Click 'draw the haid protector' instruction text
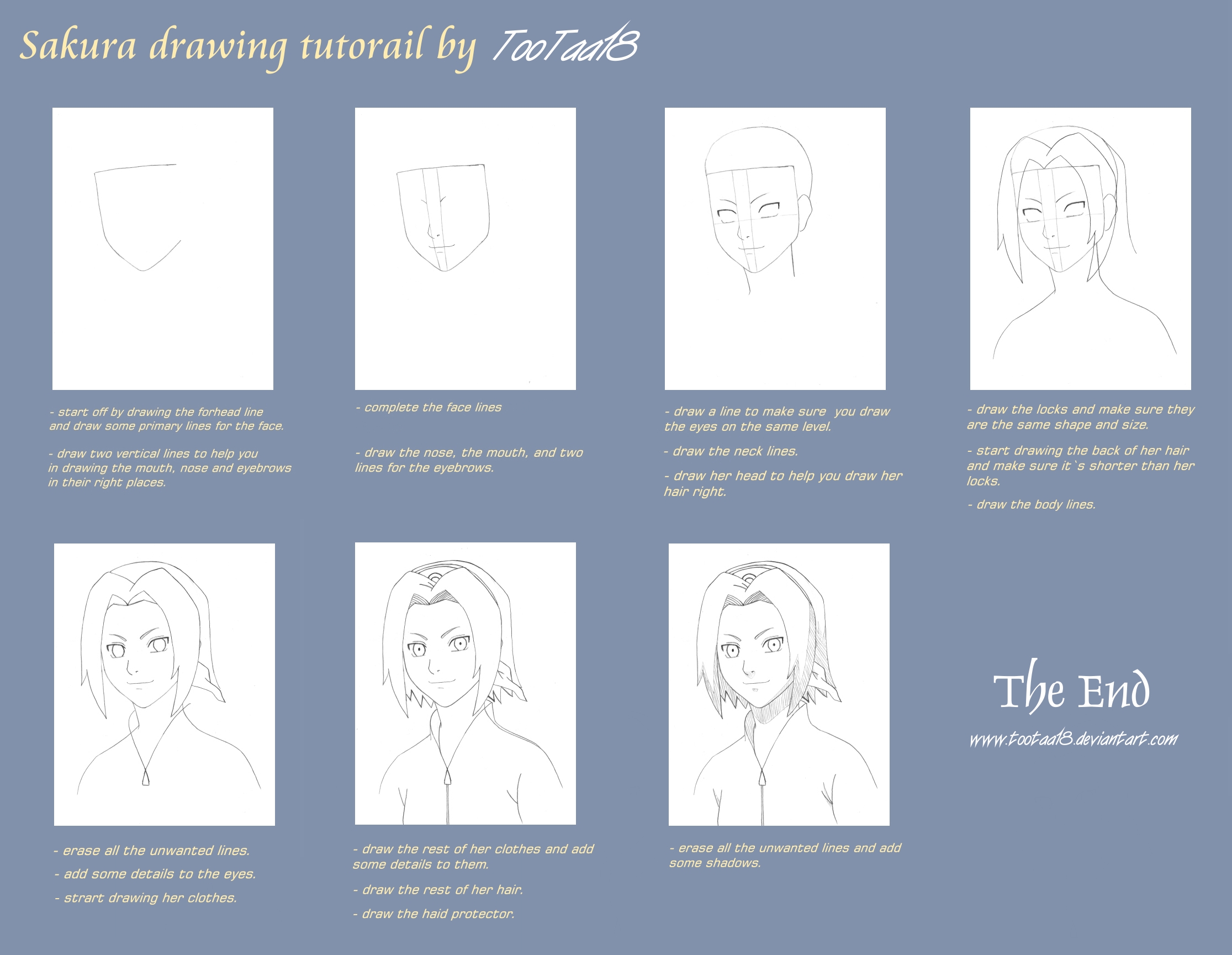Image resolution: width=1232 pixels, height=955 pixels. pyautogui.click(x=434, y=914)
